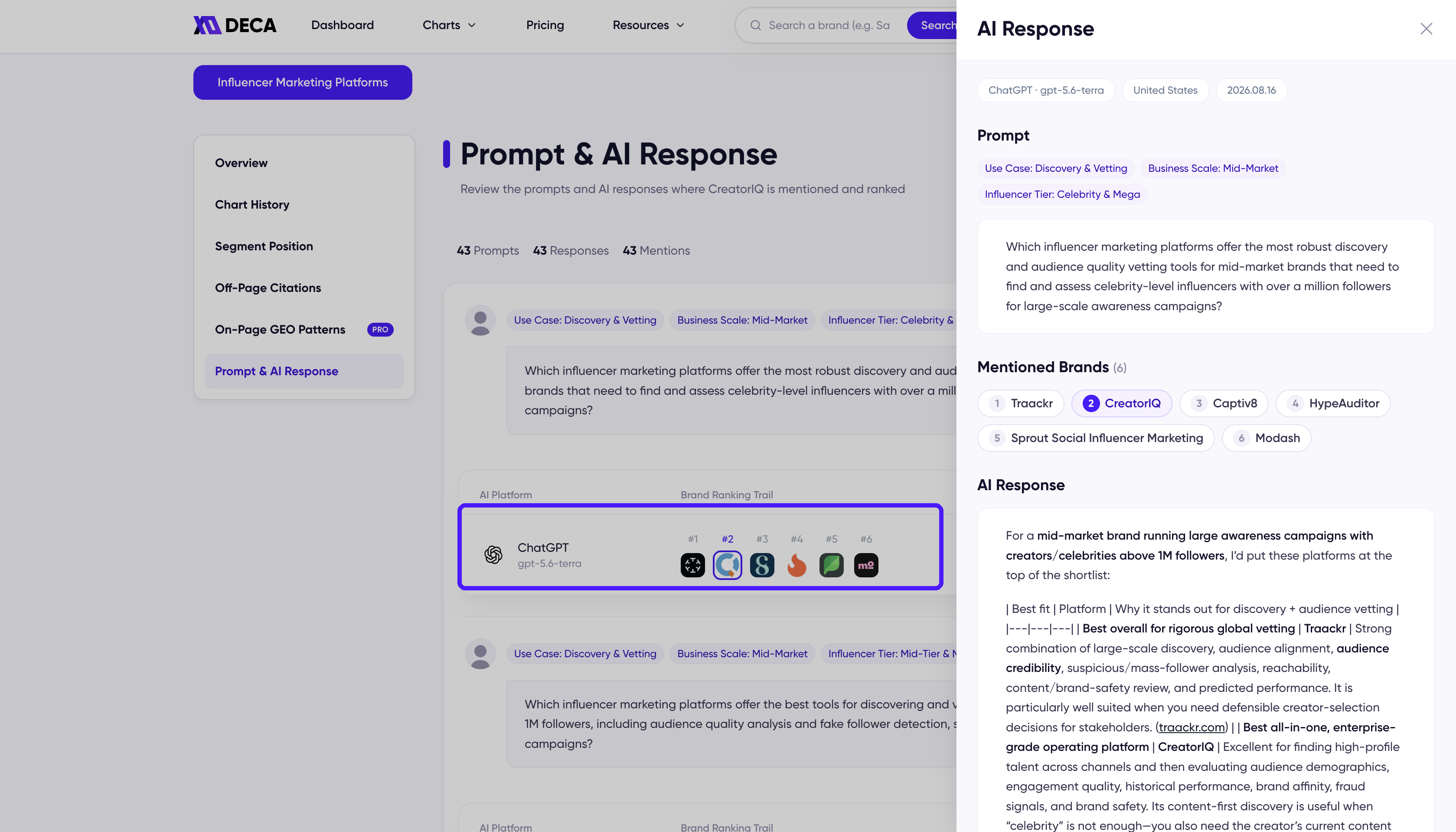Select the #5 Sprout Social leaf icon
This screenshot has height=832, width=1456.
pyautogui.click(x=831, y=565)
